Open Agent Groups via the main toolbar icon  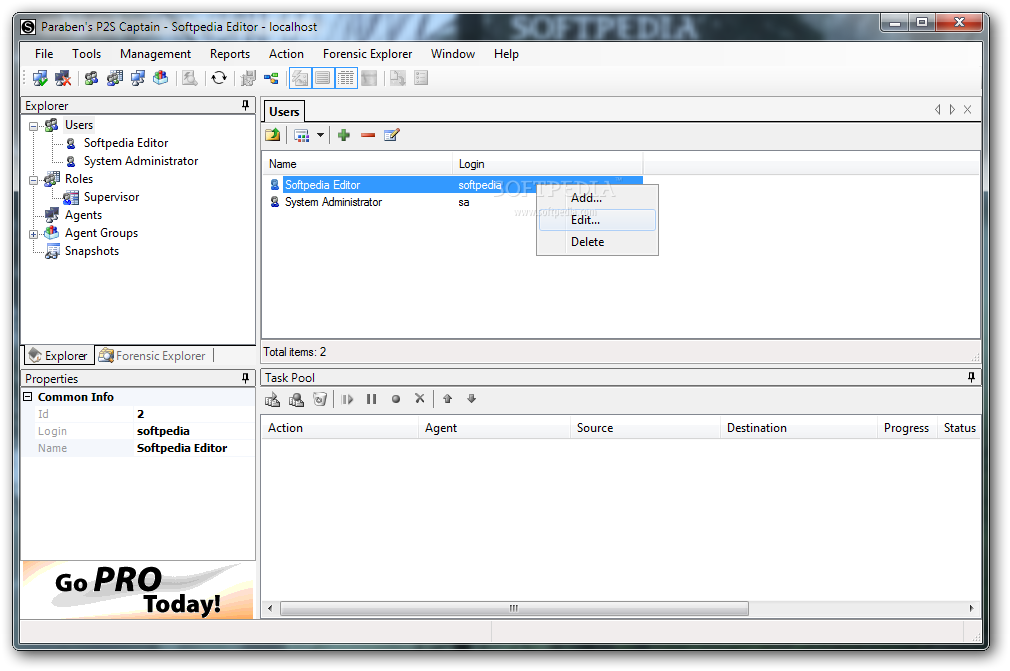[160, 79]
